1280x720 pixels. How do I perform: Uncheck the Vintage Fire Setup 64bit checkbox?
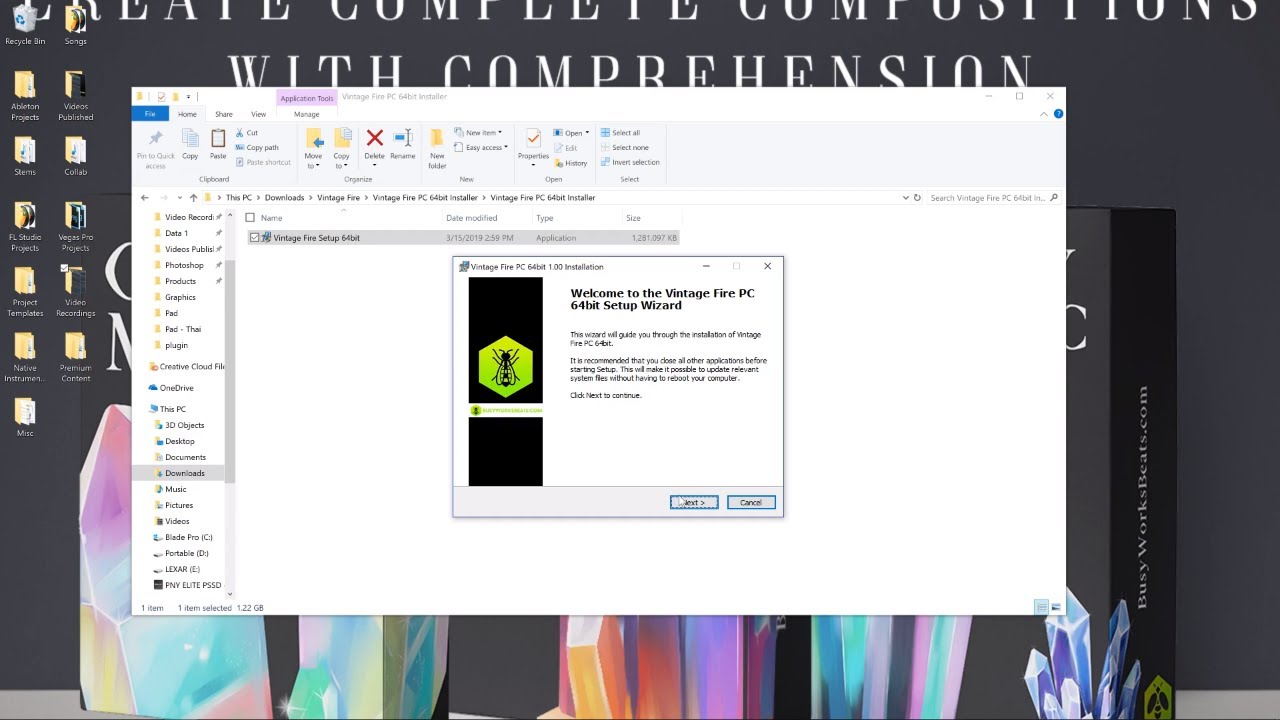point(254,238)
